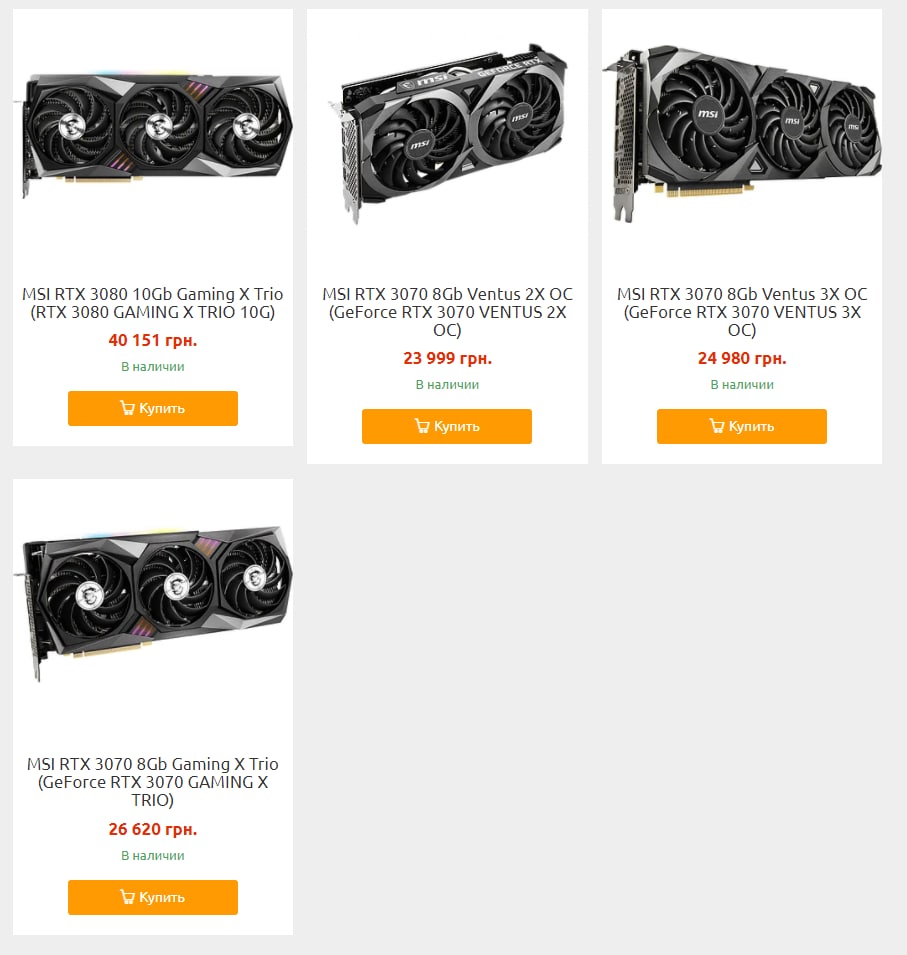Buy the MSI RTX 3080 Gaming X Trio
This screenshot has width=907, height=955.
153,408
